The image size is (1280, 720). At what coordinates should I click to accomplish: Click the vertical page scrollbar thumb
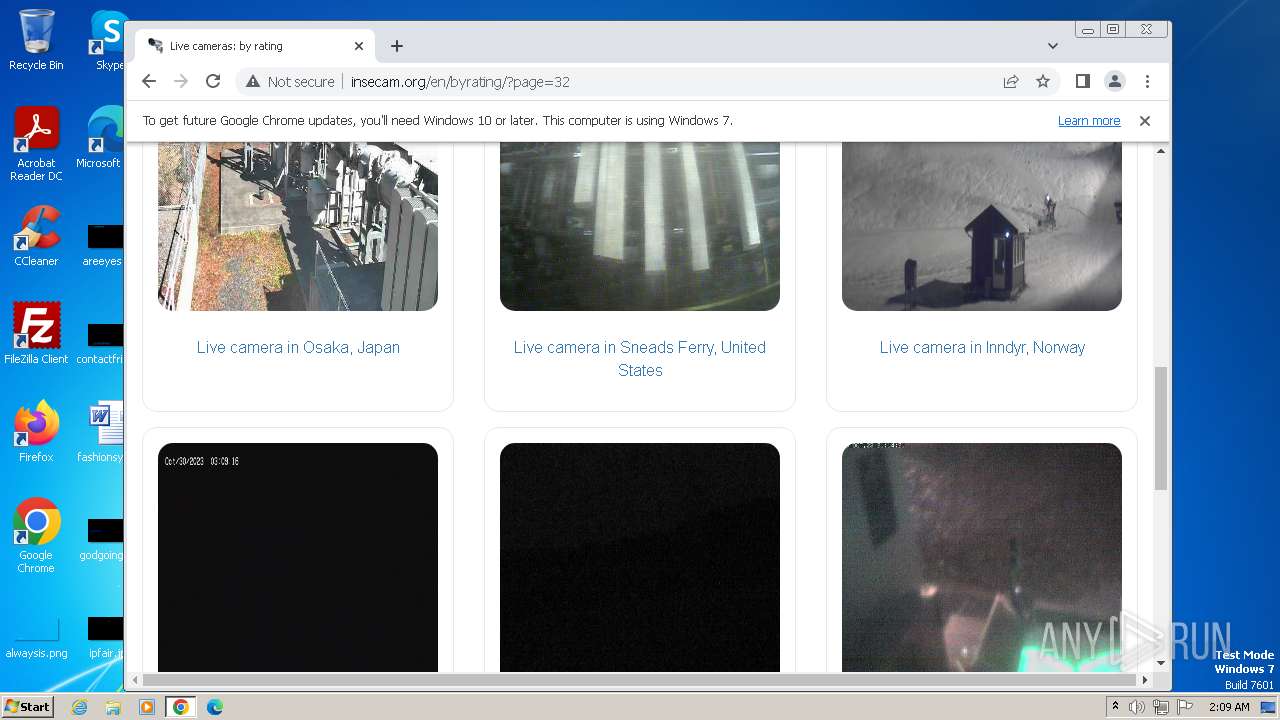point(1161,428)
